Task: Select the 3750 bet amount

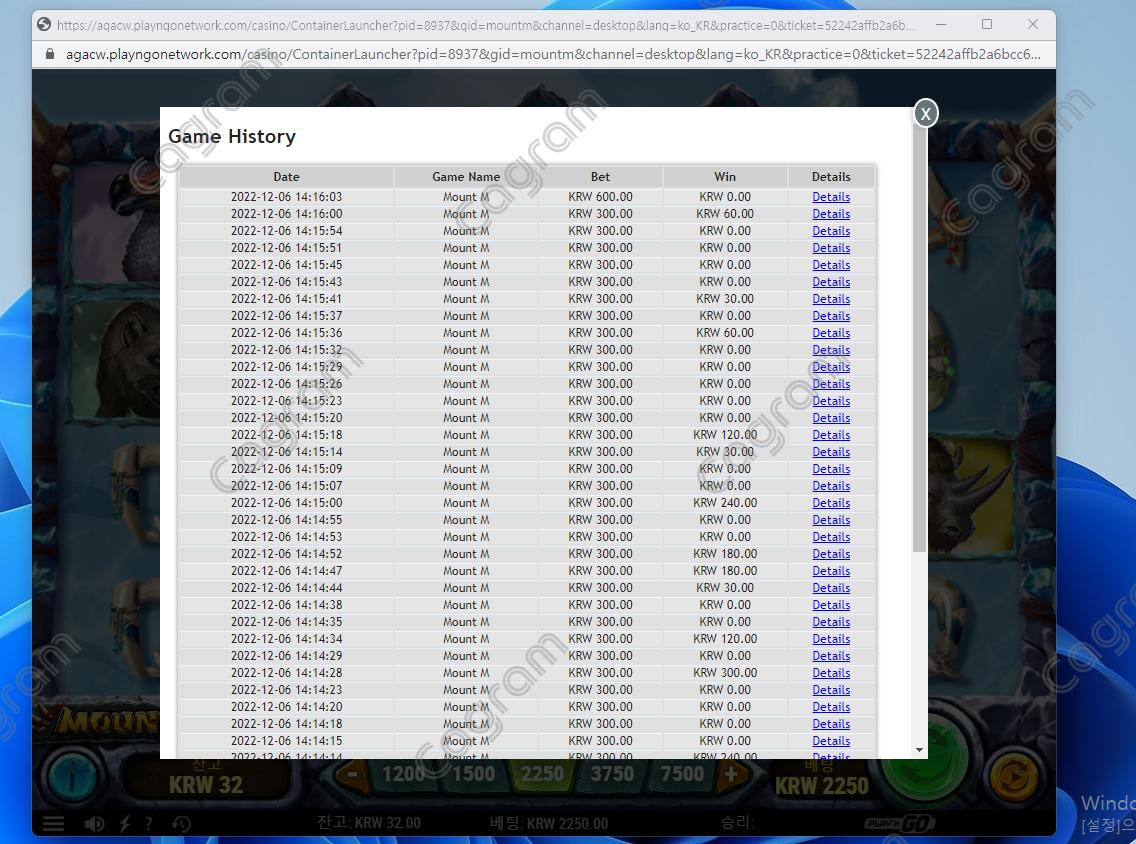Action: [612, 774]
